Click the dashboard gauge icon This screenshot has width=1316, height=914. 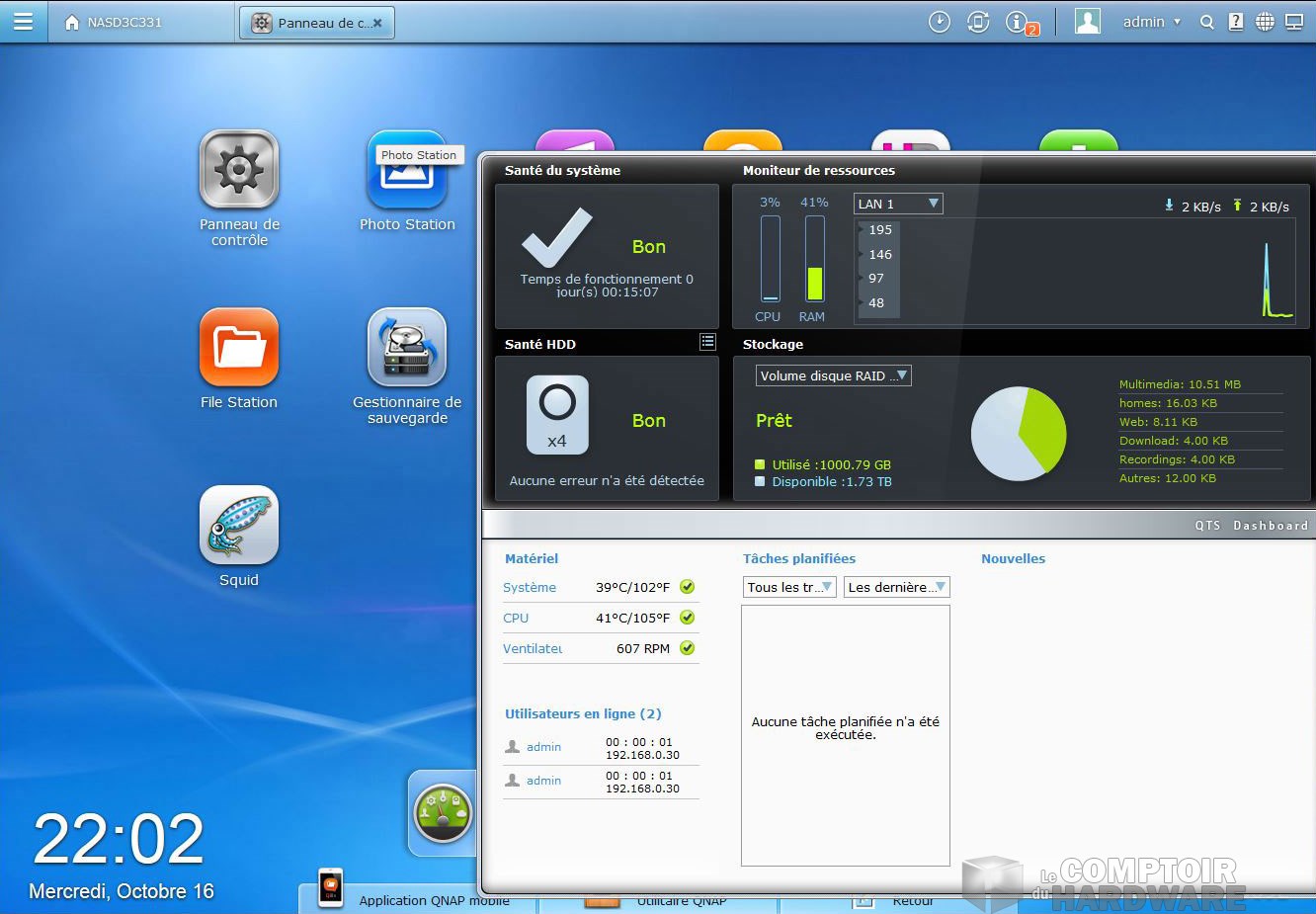tap(443, 813)
